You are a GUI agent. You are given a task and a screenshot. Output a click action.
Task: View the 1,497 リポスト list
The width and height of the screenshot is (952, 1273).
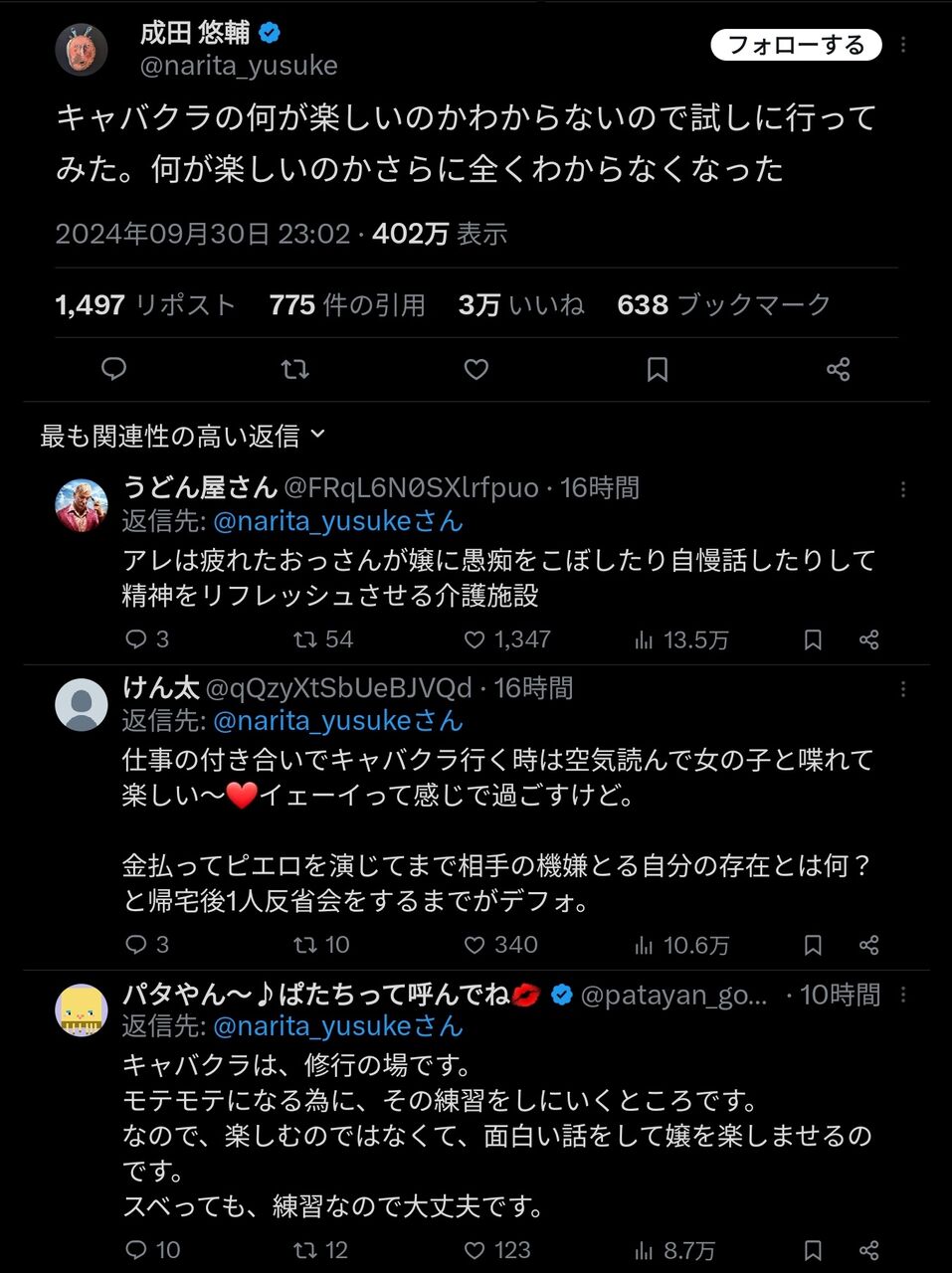coord(145,304)
